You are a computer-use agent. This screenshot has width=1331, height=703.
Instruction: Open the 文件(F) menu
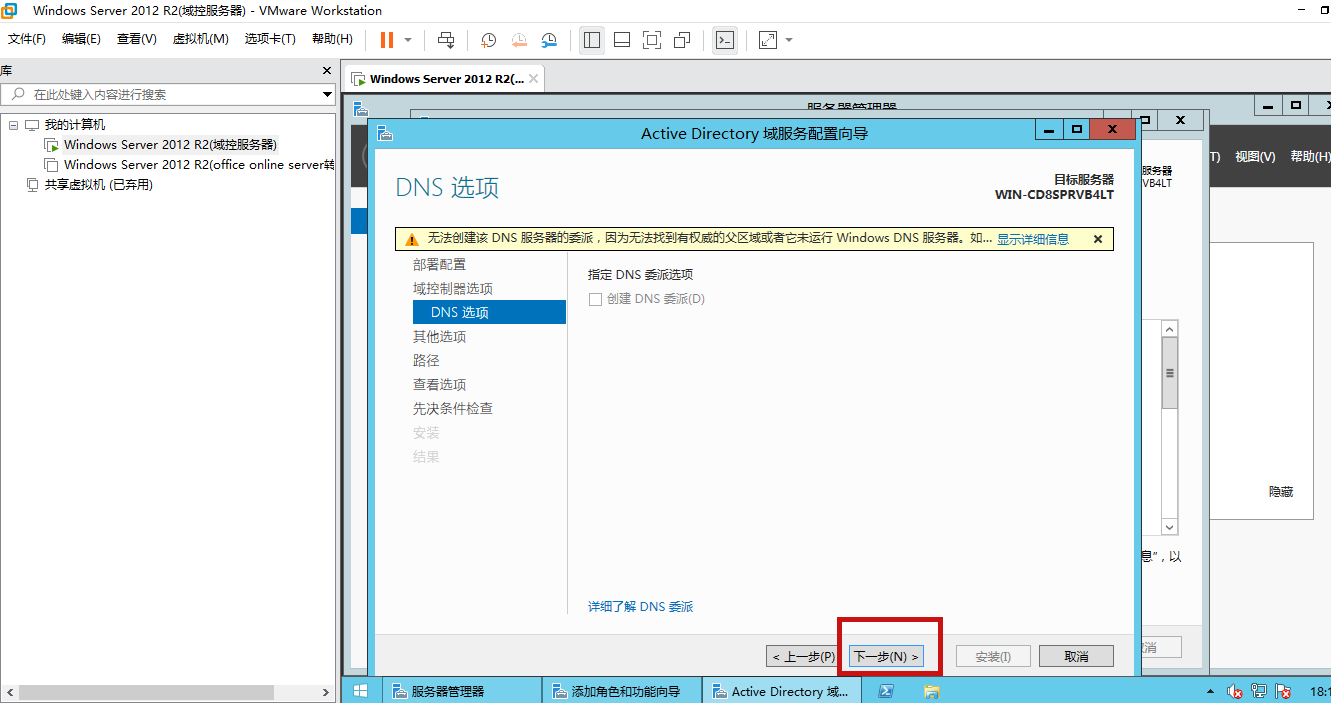click(27, 39)
